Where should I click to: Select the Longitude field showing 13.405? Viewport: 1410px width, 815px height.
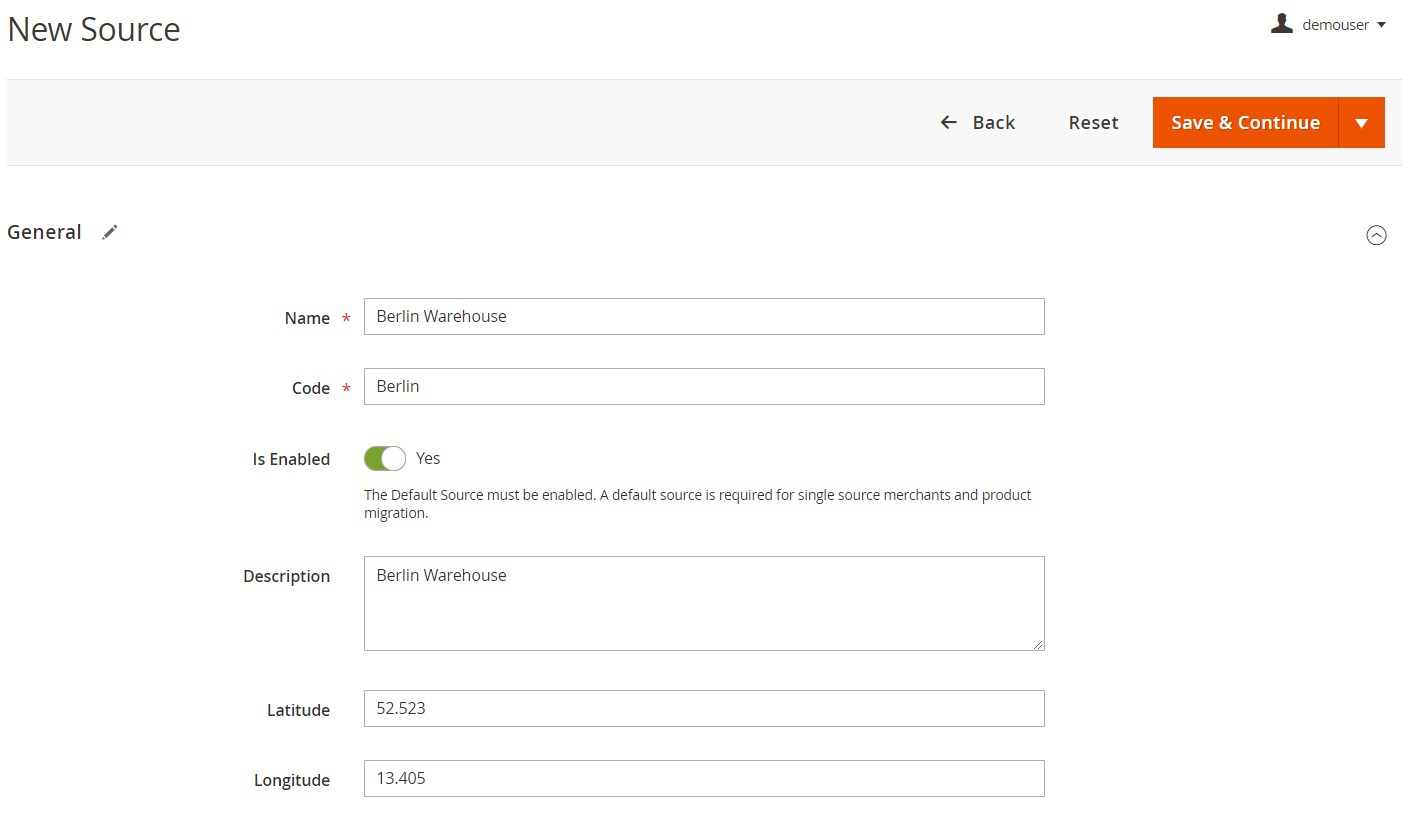704,778
